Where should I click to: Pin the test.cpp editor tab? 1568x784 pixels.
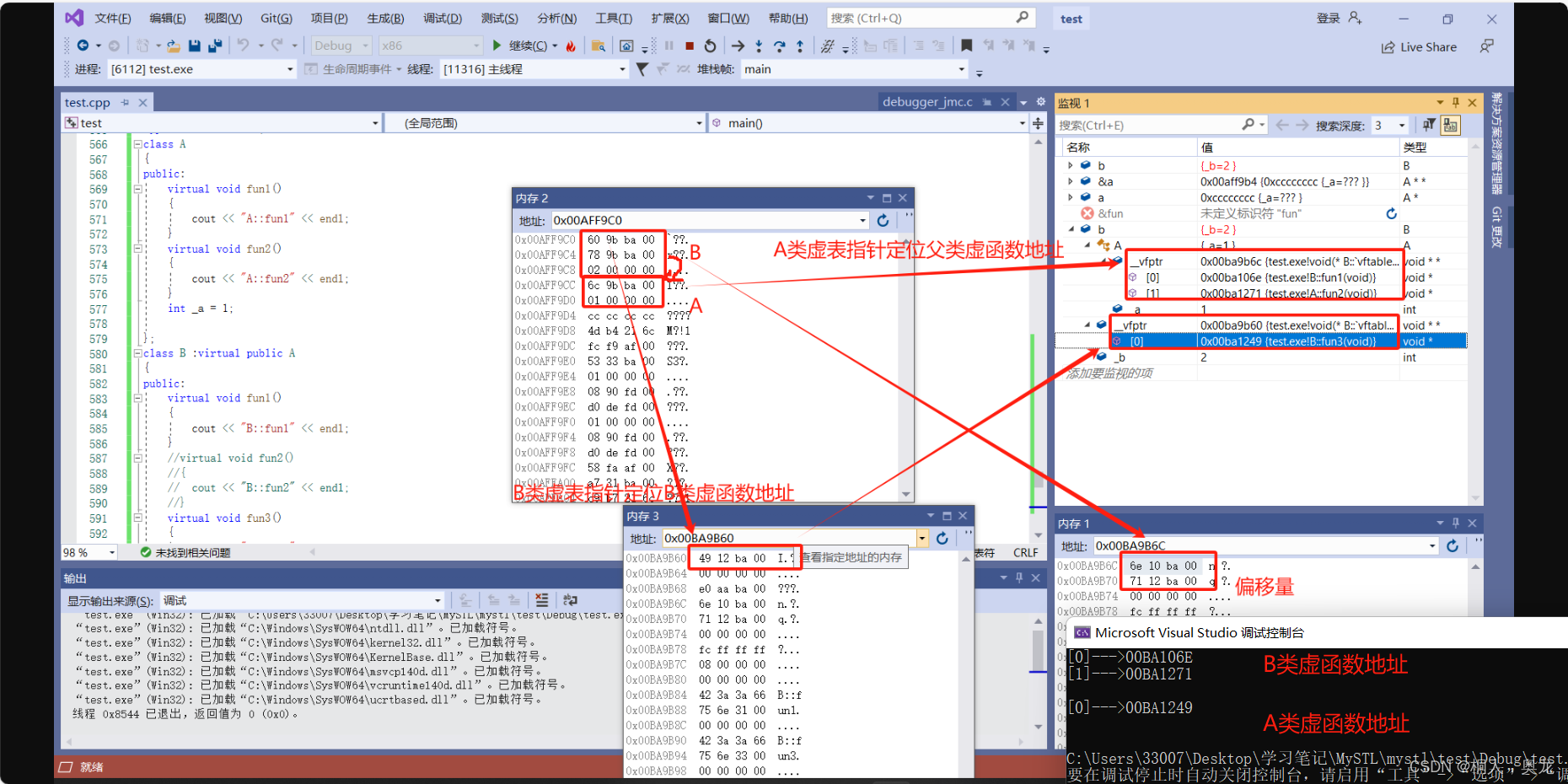[125, 102]
